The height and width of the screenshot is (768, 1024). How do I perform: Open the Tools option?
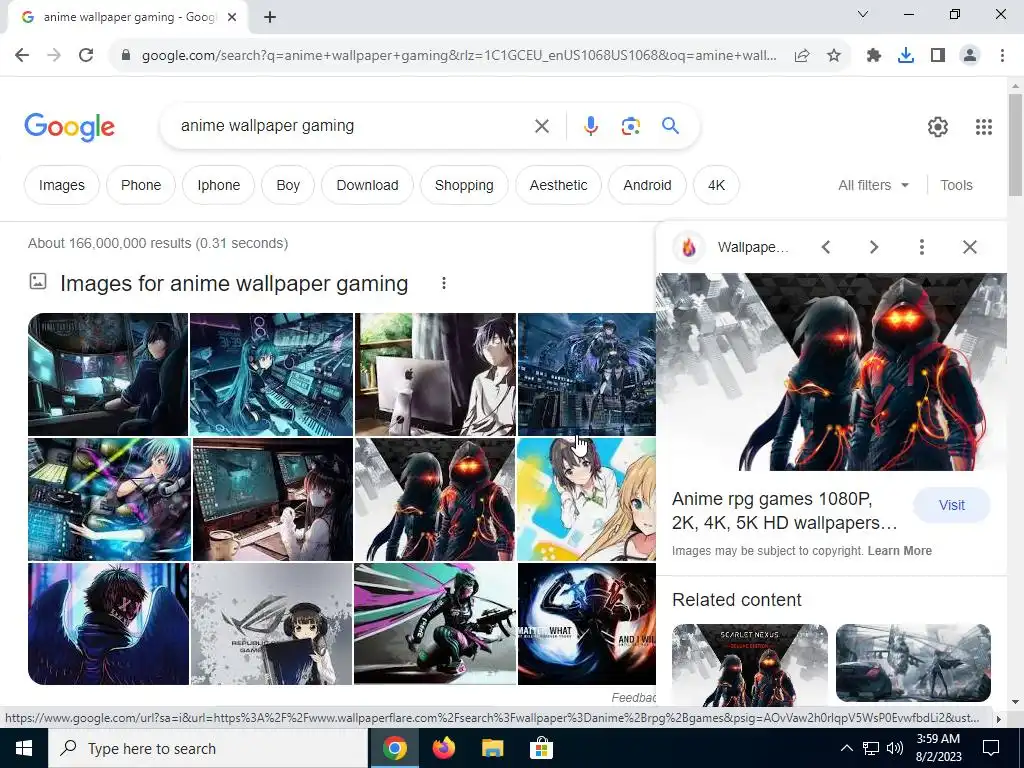(956, 185)
